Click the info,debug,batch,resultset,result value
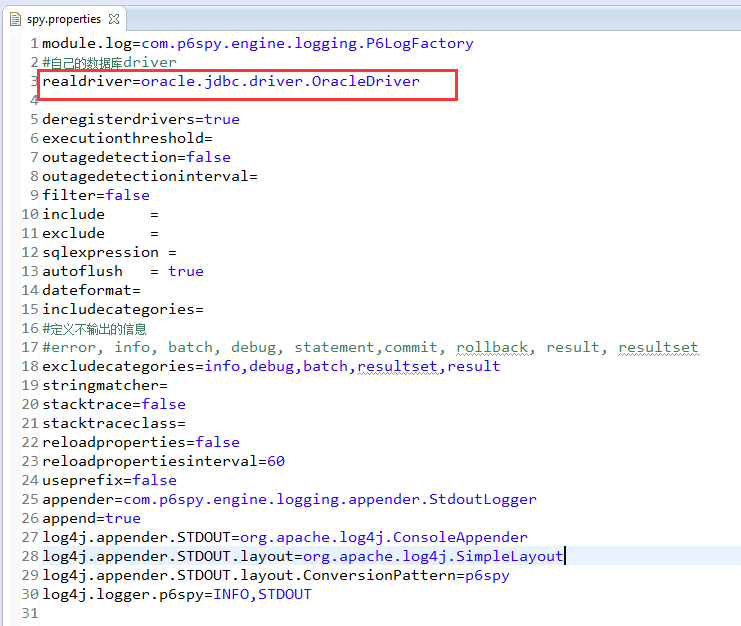The width and height of the screenshot is (741, 626). point(352,366)
